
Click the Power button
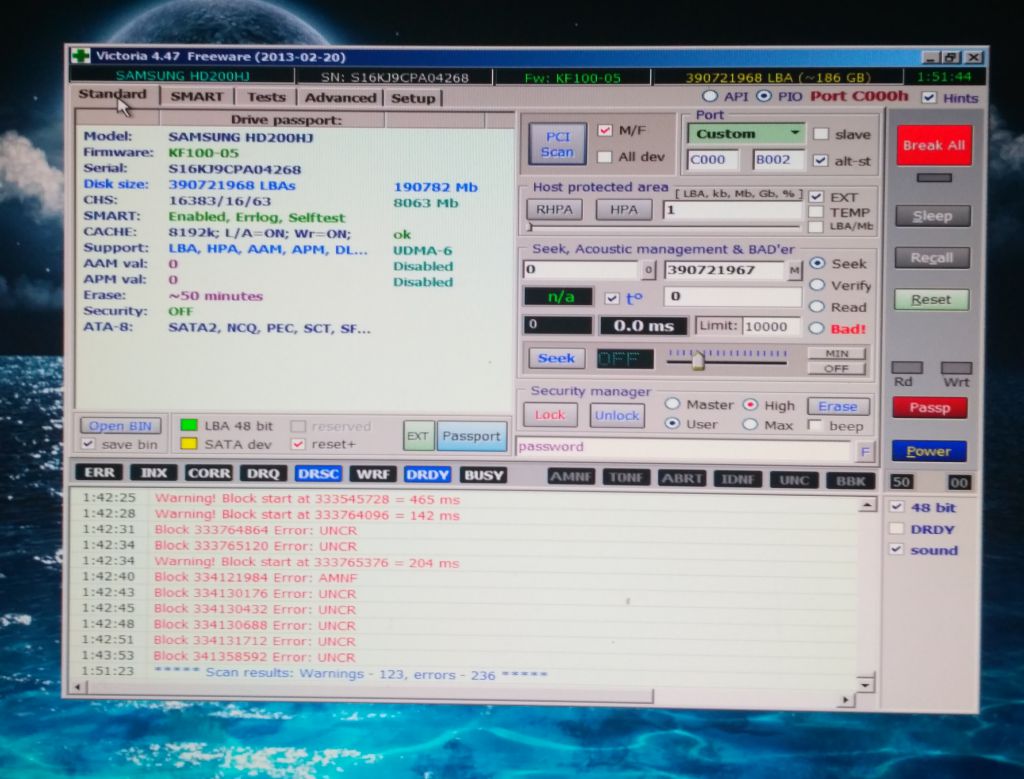[x=929, y=451]
